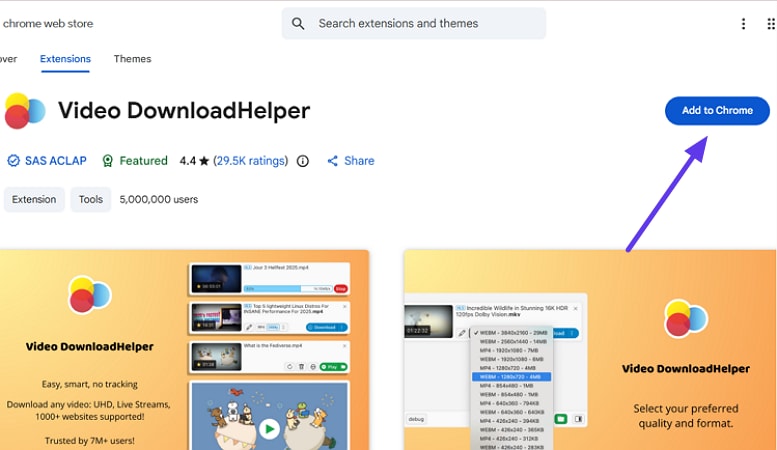777x450 pixels.
Task: Click the verified publisher badge icon
Action: pyautogui.click(x=13, y=161)
